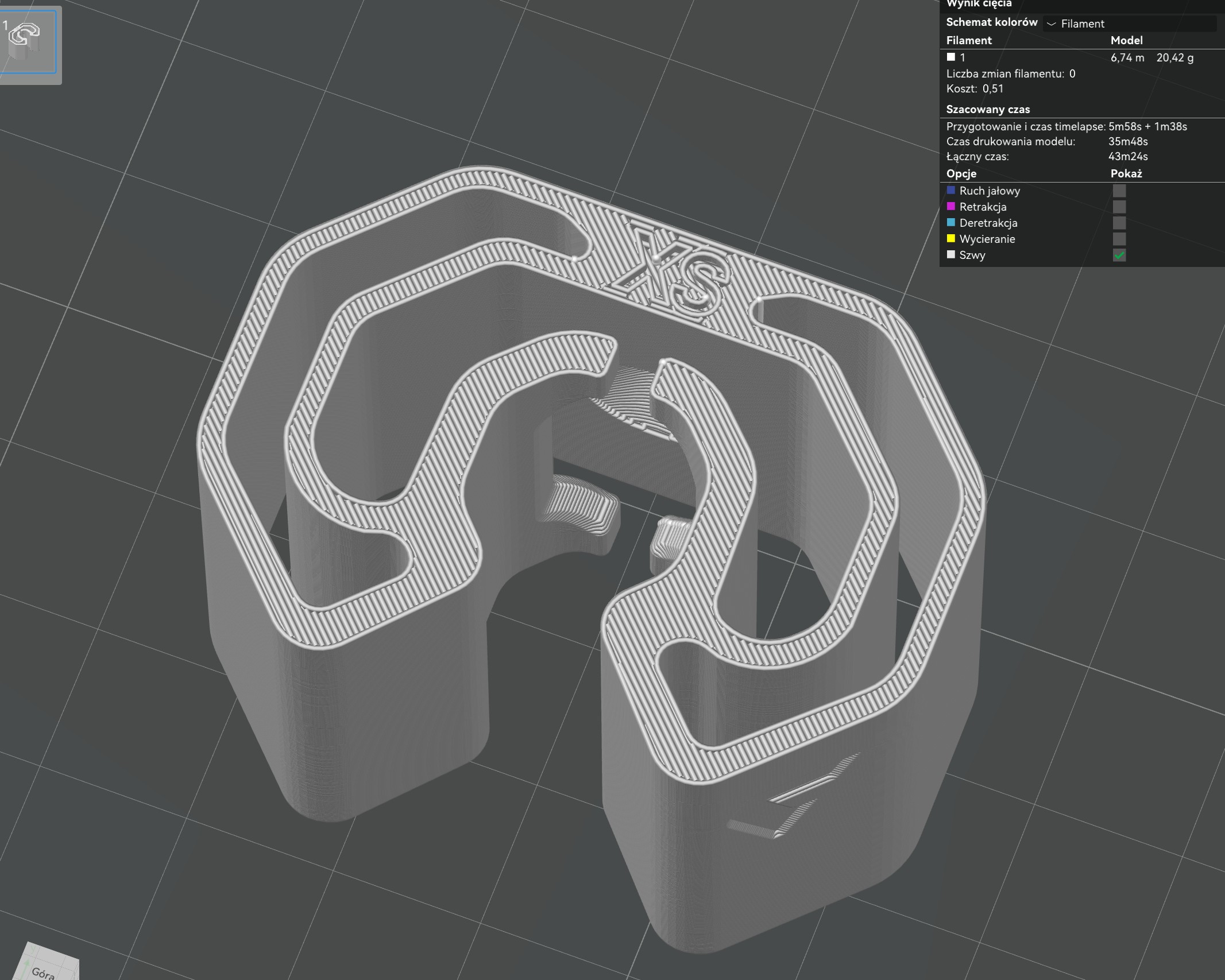Click the preparation time 5m58s + 1m38s
Viewport: 1225px width, 980px height.
pyautogui.click(x=1147, y=126)
